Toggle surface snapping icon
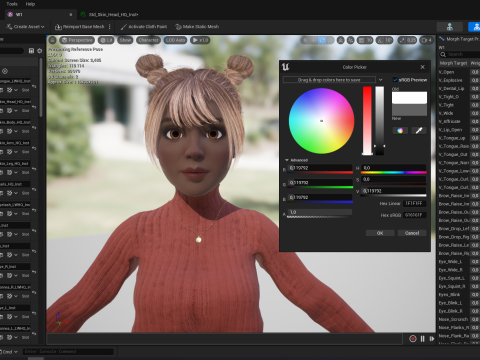Image resolution: width=480 pixels, height=360 pixels. click(x=351, y=40)
